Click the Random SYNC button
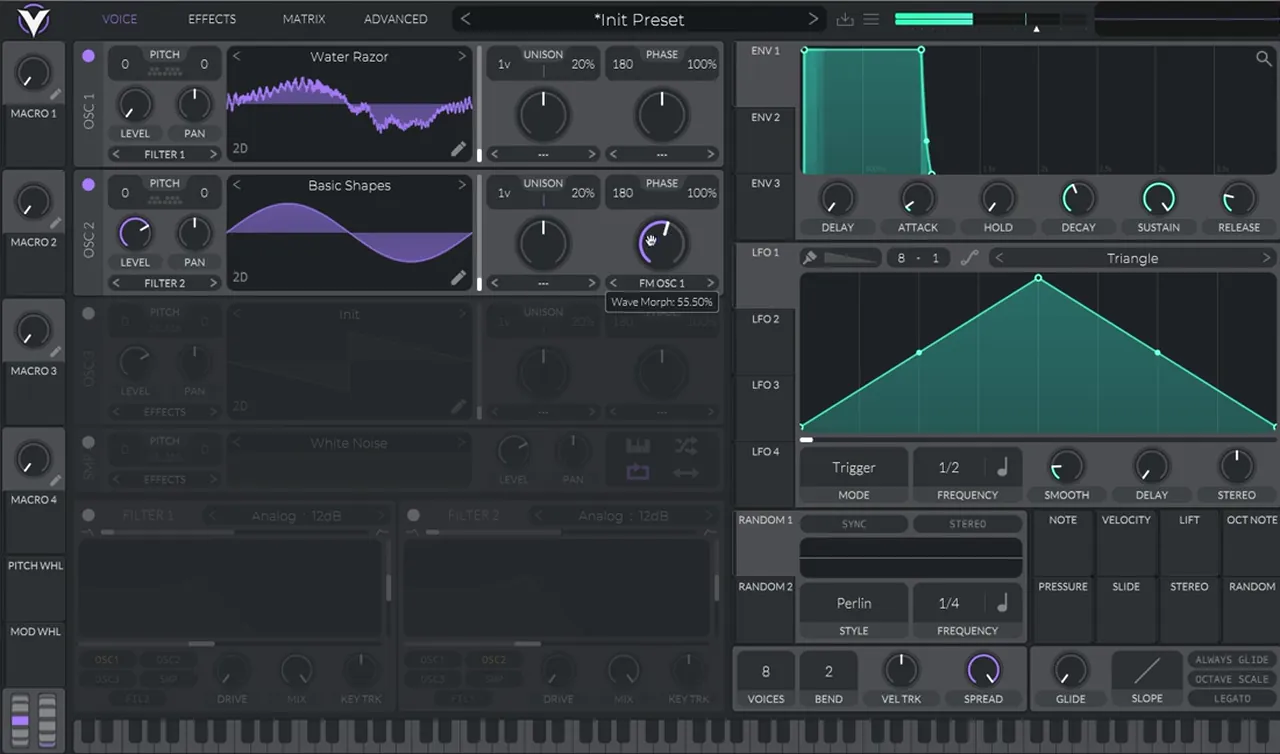The width and height of the screenshot is (1280, 754). [854, 524]
